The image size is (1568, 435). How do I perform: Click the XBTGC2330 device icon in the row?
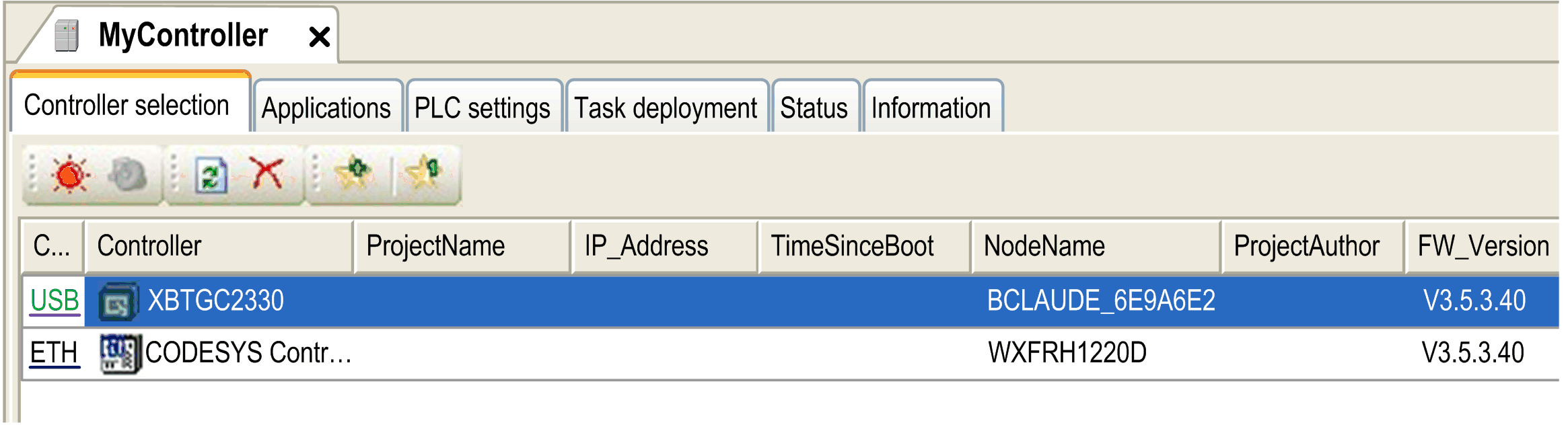tap(118, 301)
